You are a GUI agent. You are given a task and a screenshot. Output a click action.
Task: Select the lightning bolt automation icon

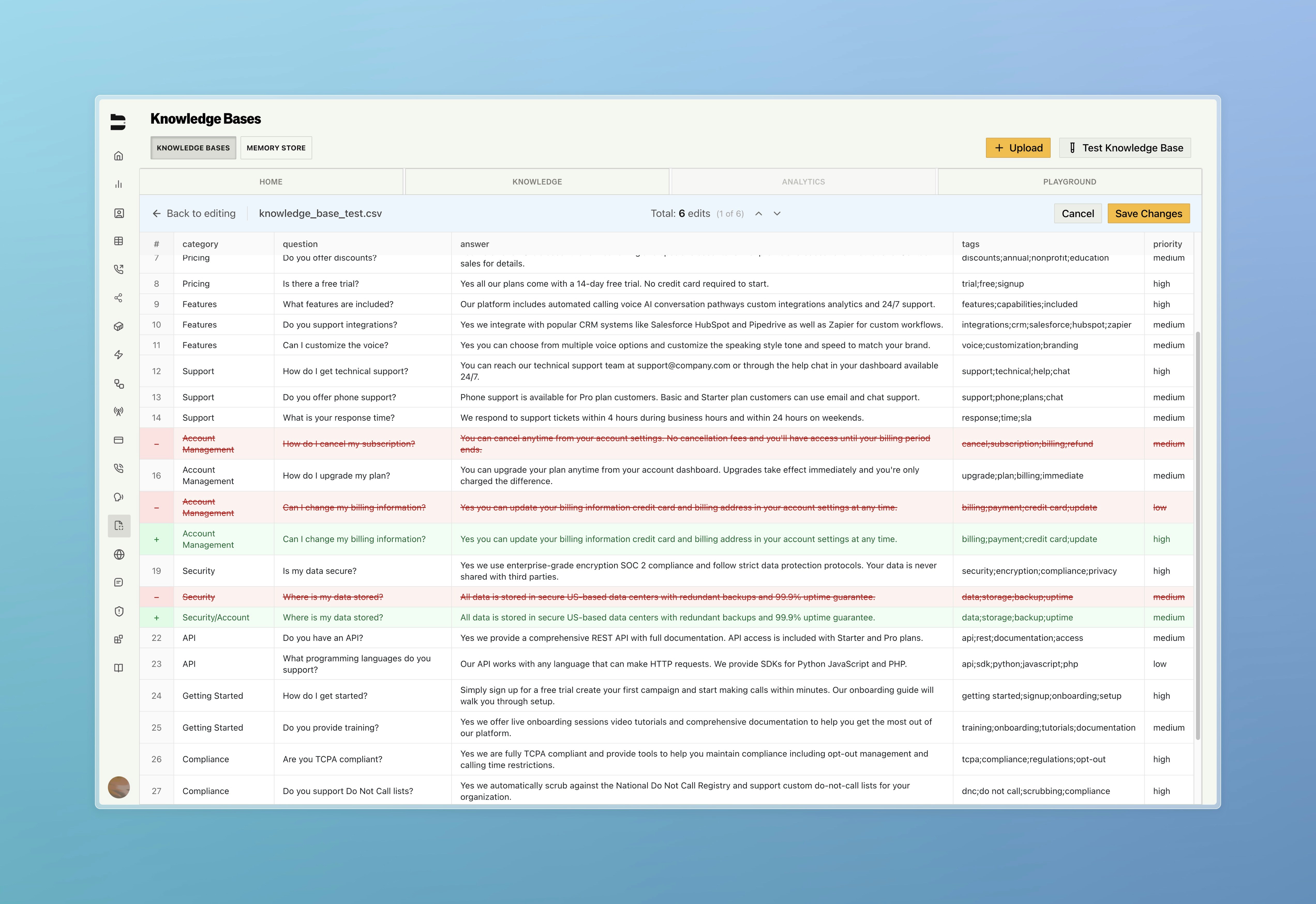pyautogui.click(x=119, y=354)
